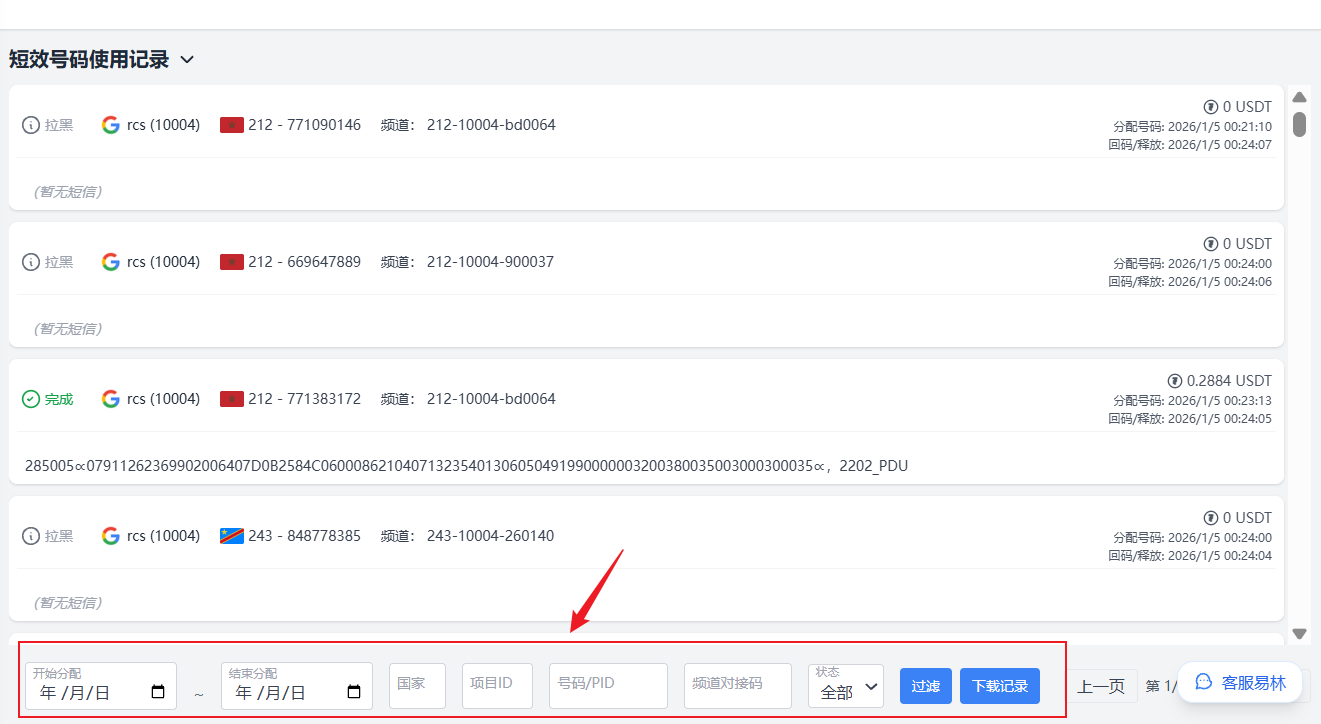Click the 拉黑 info icon in the first record
The image size is (1321, 724).
pyautogui.click(x=31, y=125)
